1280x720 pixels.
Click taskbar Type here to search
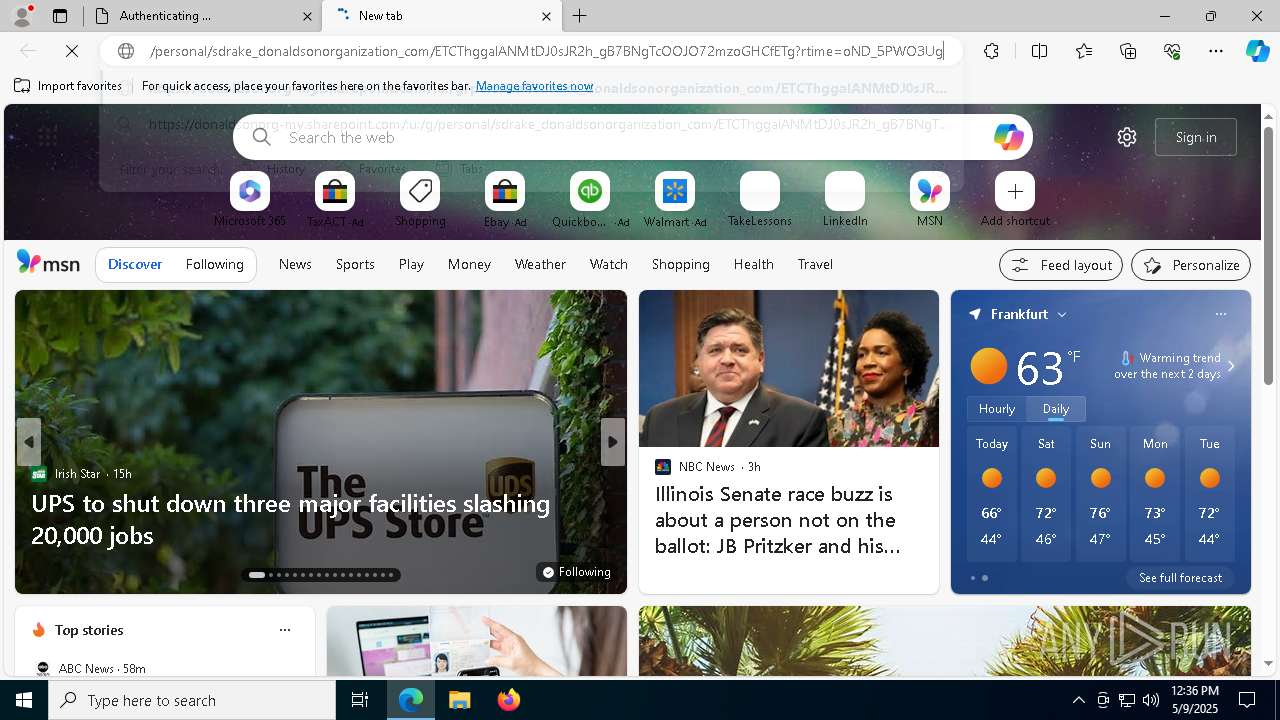tap(192, 700)
